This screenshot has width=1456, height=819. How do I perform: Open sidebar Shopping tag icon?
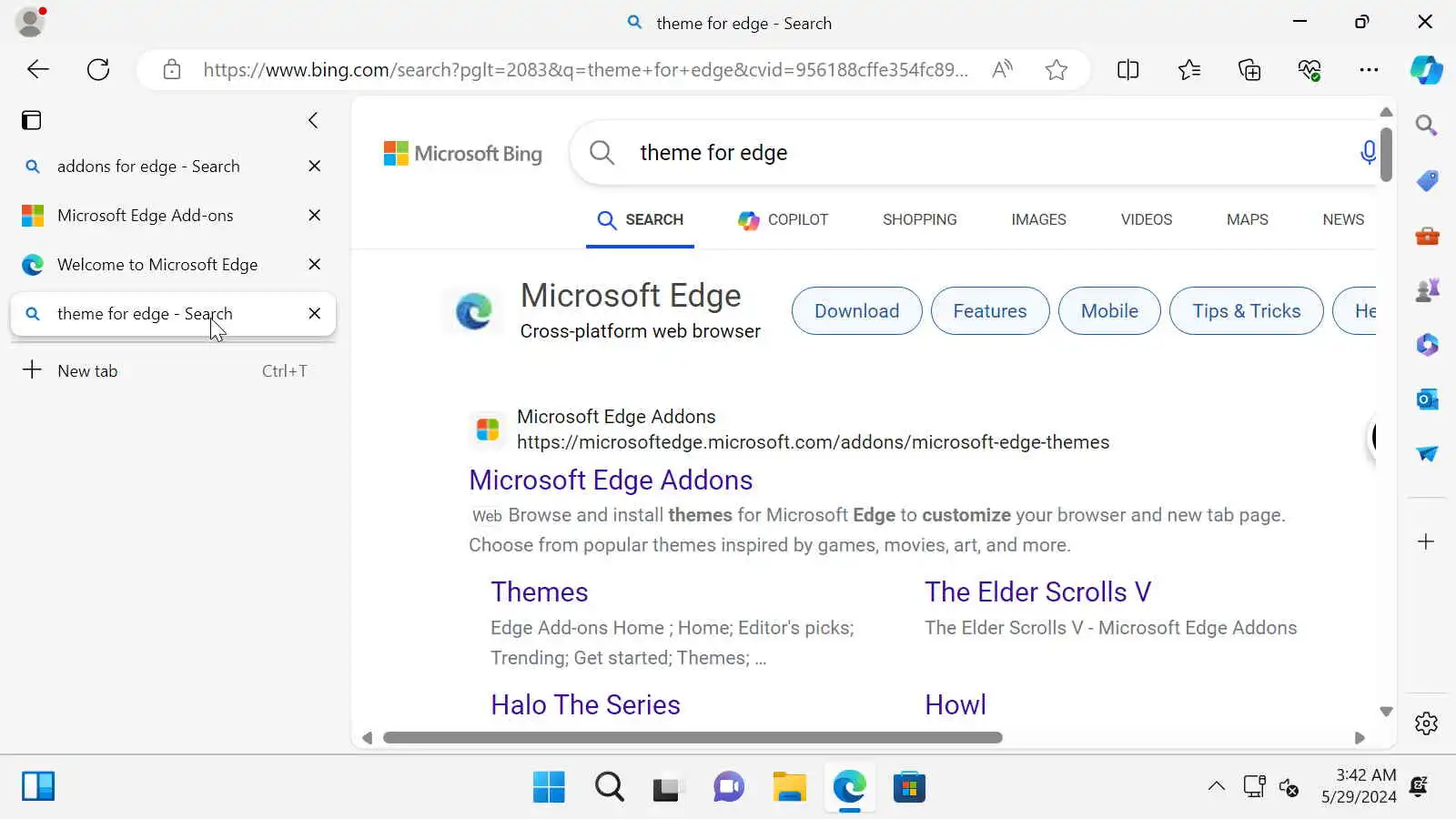1427,180
